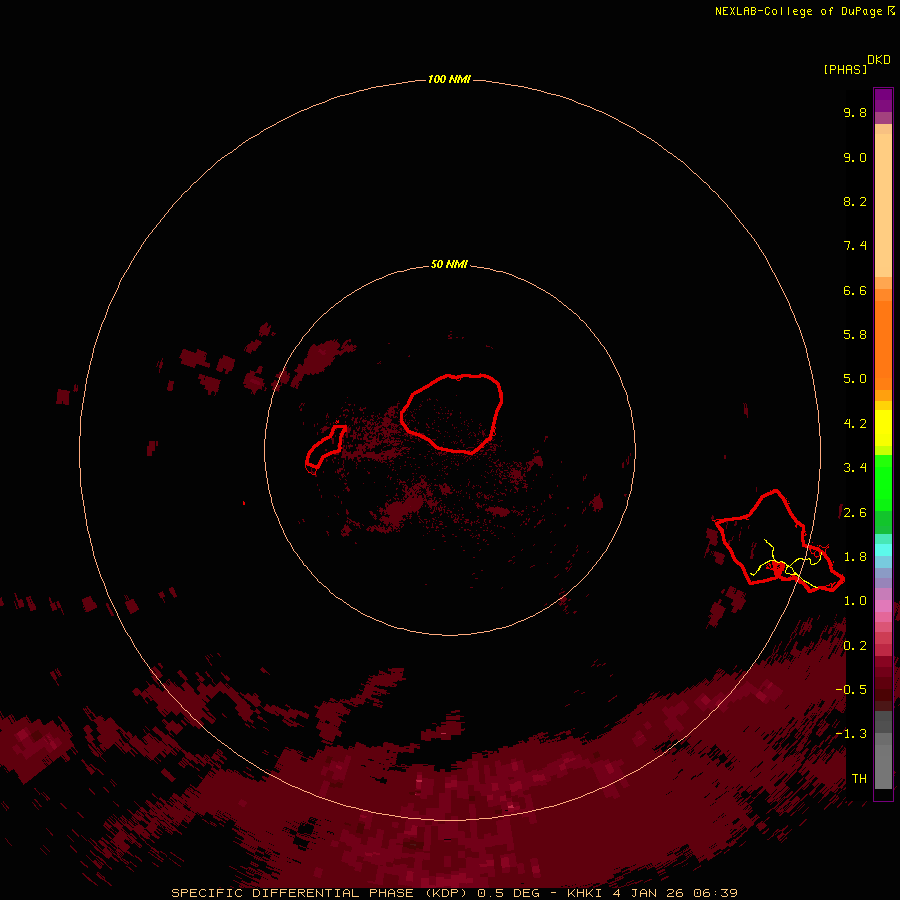The image size is (900, 900).
Task: Pick the pale peach segment of the color bar
Action: coord(883,205)
